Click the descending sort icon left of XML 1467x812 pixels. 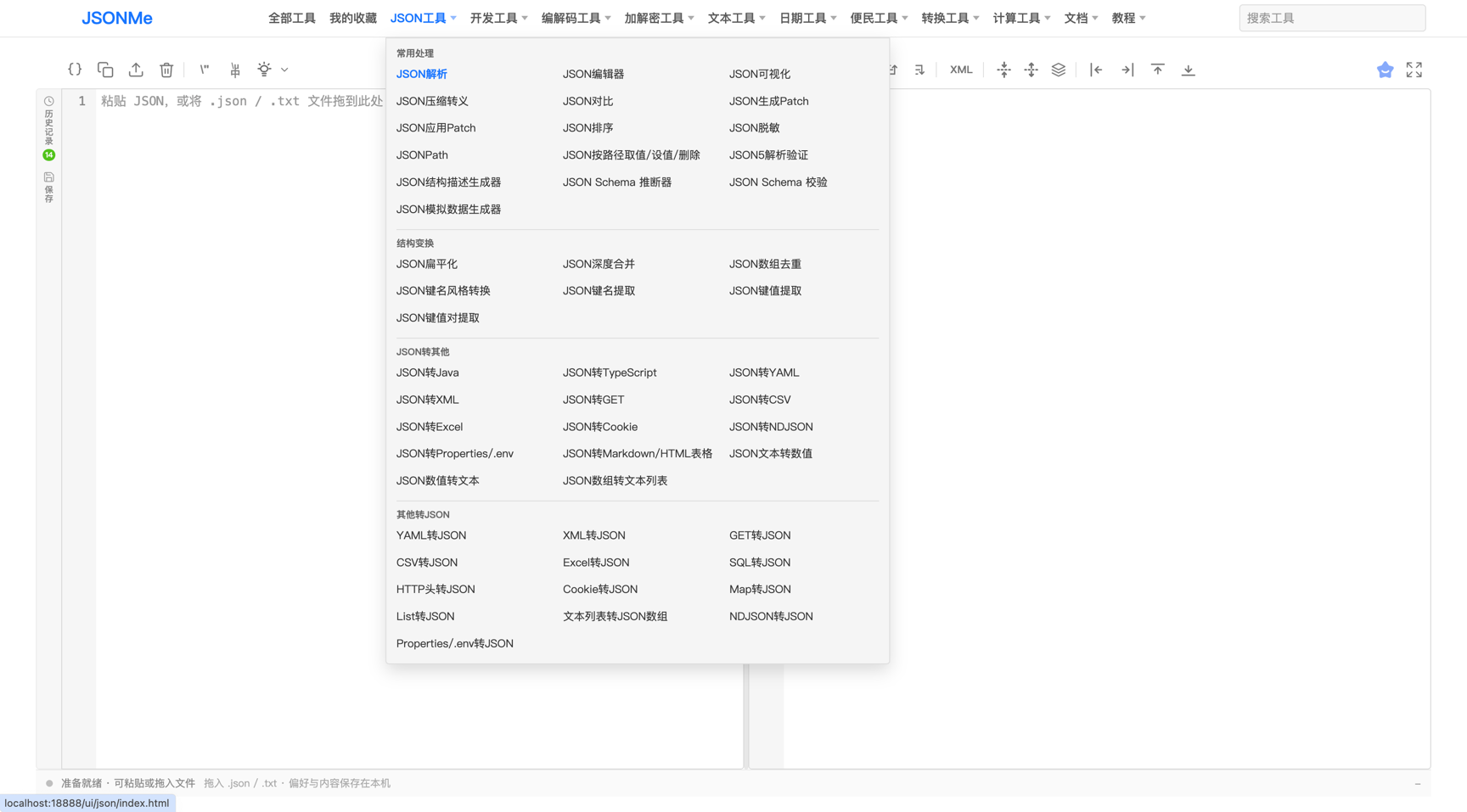click(x=920, y=70)
